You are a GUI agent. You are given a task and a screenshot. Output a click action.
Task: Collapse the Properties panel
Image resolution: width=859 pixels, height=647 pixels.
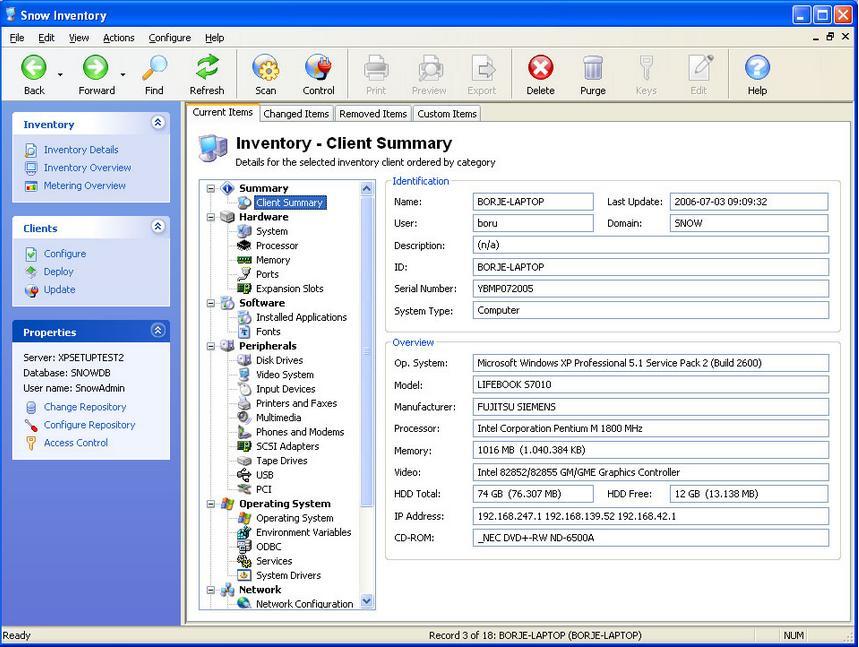tap(157, 330)
